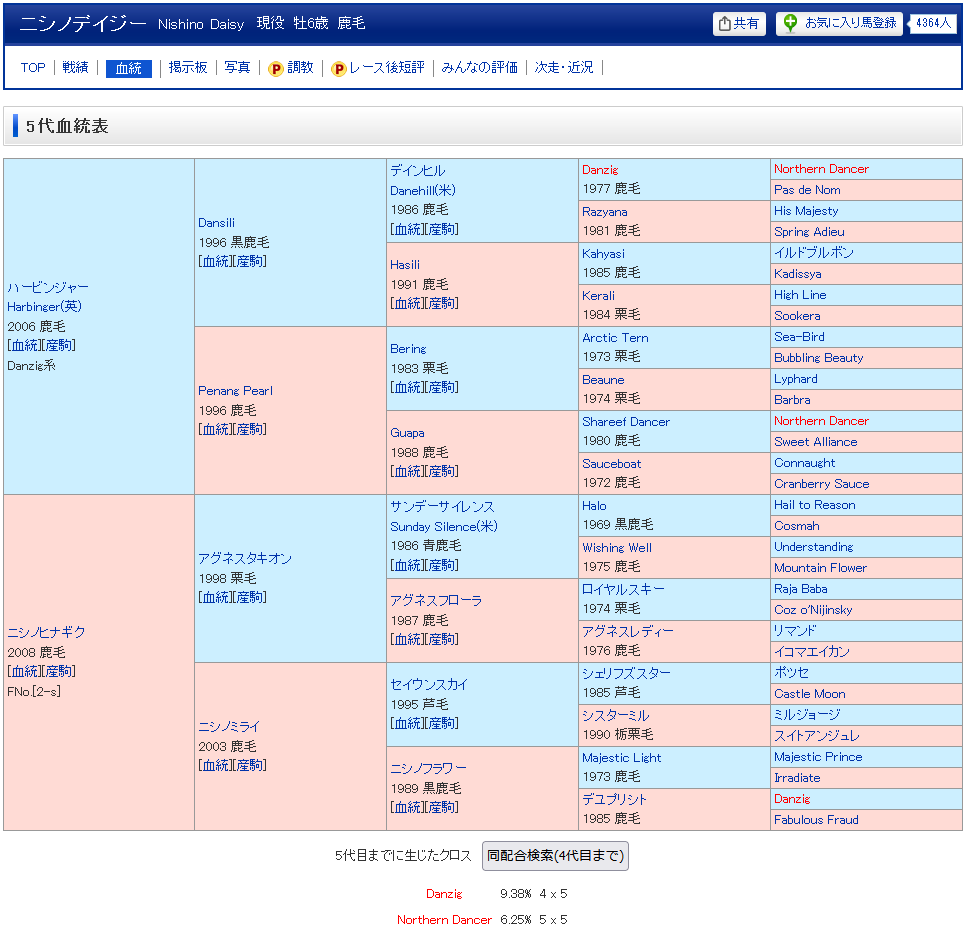Go to the TOP tab

pyautogui.click(x=33, y=67)
